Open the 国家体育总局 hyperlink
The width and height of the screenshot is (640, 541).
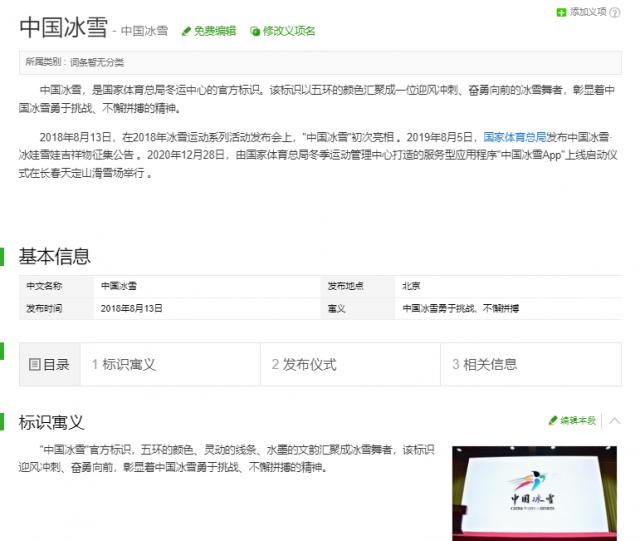coord(514,135)
